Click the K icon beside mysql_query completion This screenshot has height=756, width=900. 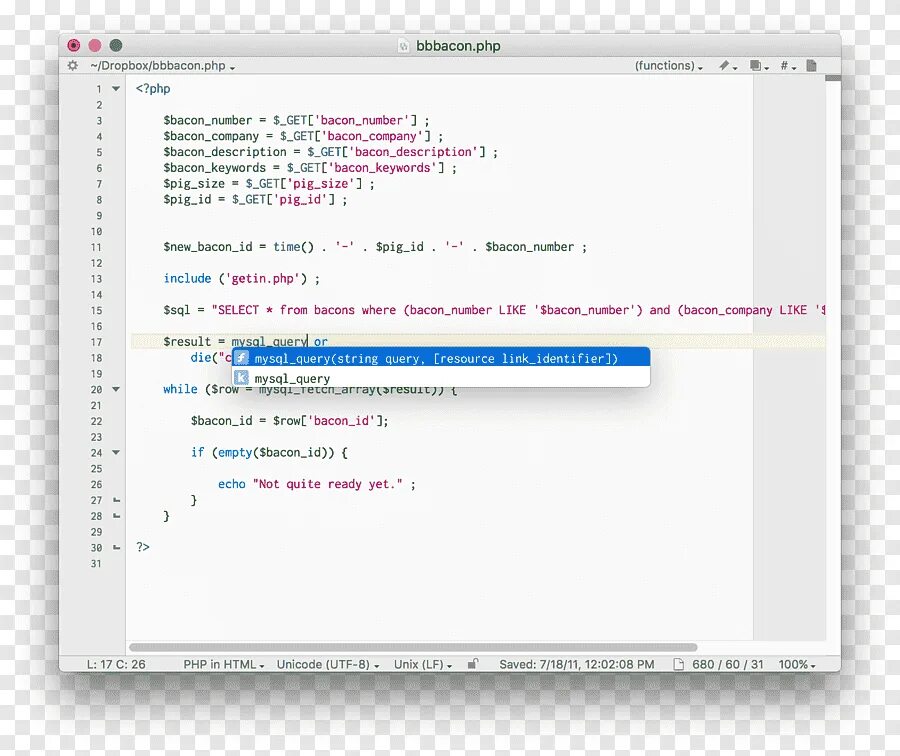click(x=242, y=378)
